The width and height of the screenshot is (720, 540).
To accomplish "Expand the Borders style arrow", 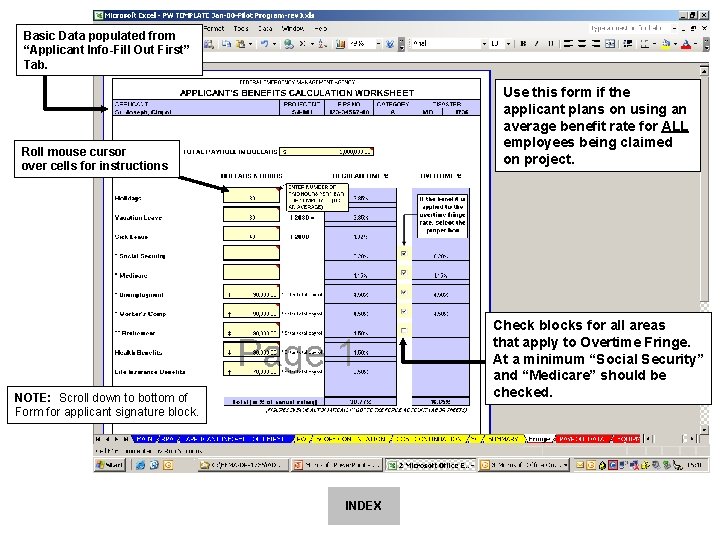I will point(654,44).
